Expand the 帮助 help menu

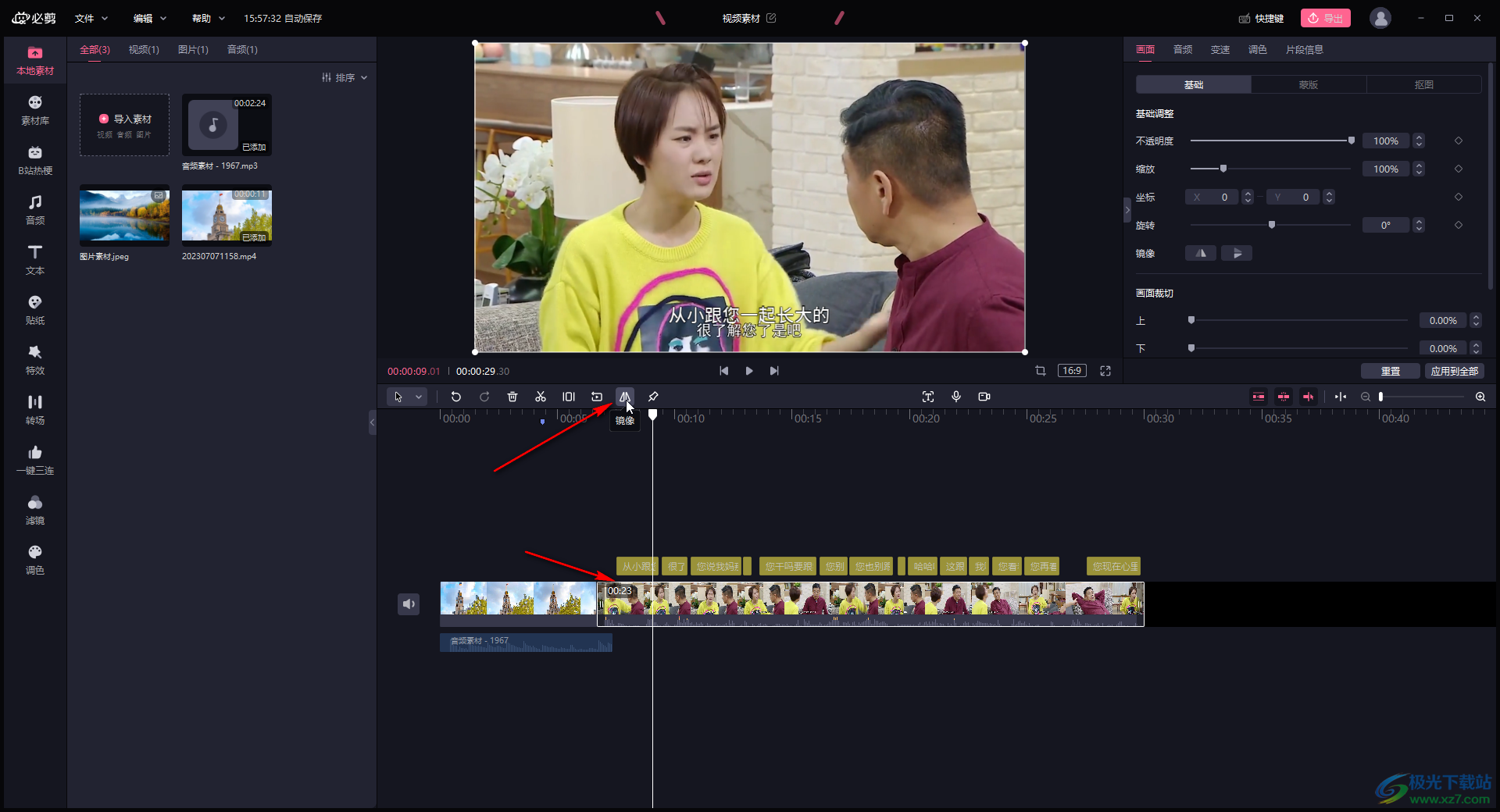[209, 18]
